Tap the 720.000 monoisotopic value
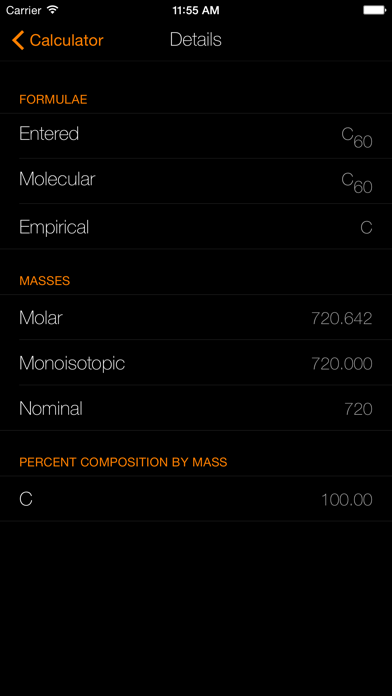The image size is (392, 696). [x=341, y=364]
